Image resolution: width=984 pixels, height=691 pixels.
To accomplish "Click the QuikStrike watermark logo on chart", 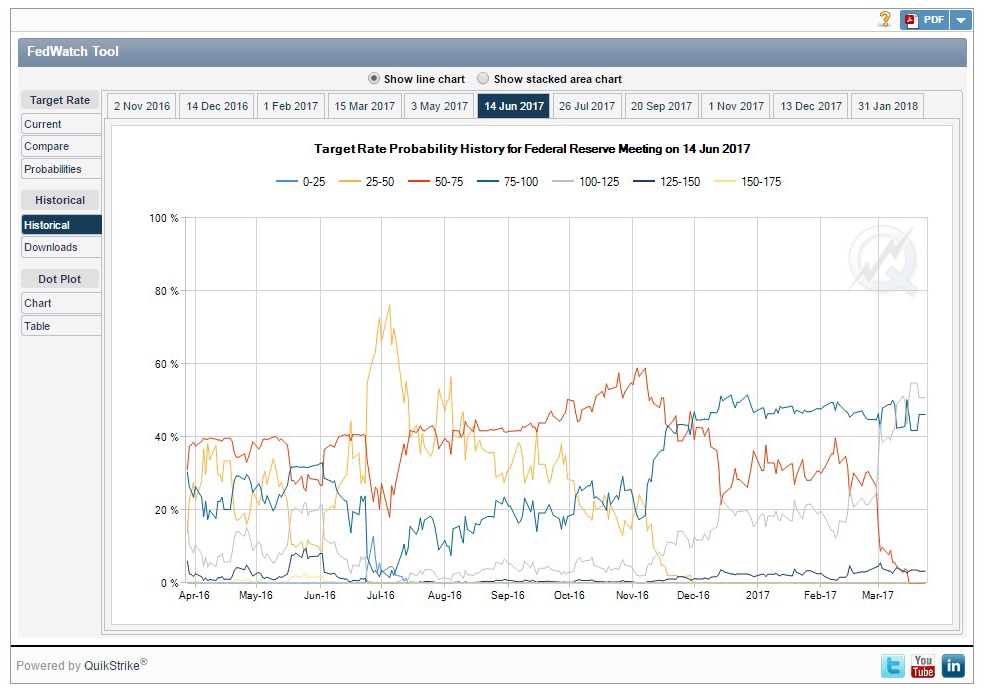I will pyautogui.click(x=883, y=260).
